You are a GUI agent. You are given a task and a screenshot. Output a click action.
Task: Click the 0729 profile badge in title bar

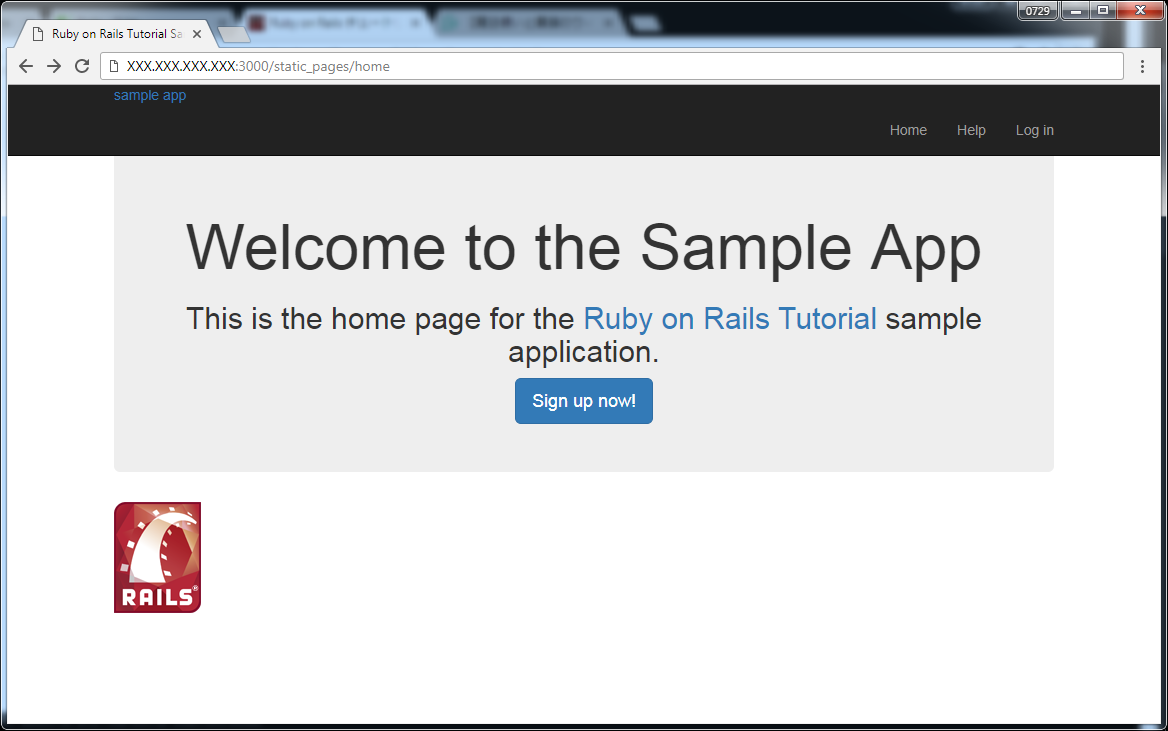coord(1038,10)
